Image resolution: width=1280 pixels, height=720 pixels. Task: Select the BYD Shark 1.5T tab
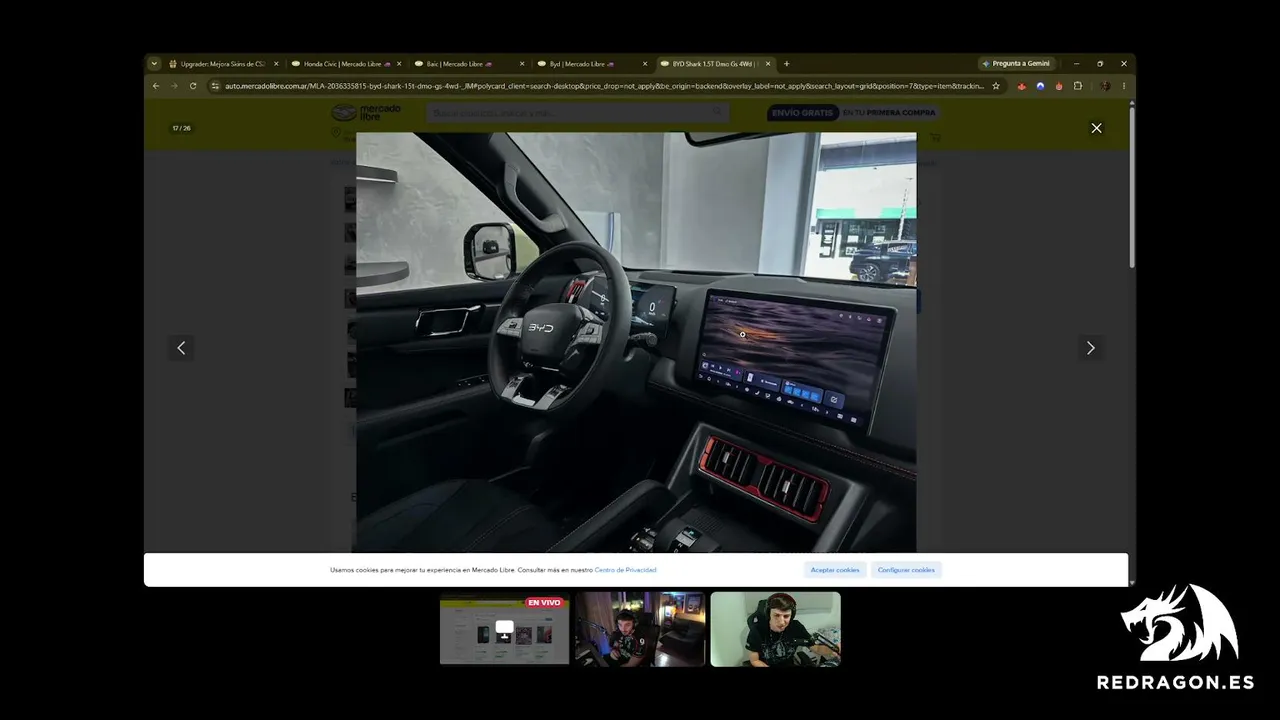pos(714,64)
